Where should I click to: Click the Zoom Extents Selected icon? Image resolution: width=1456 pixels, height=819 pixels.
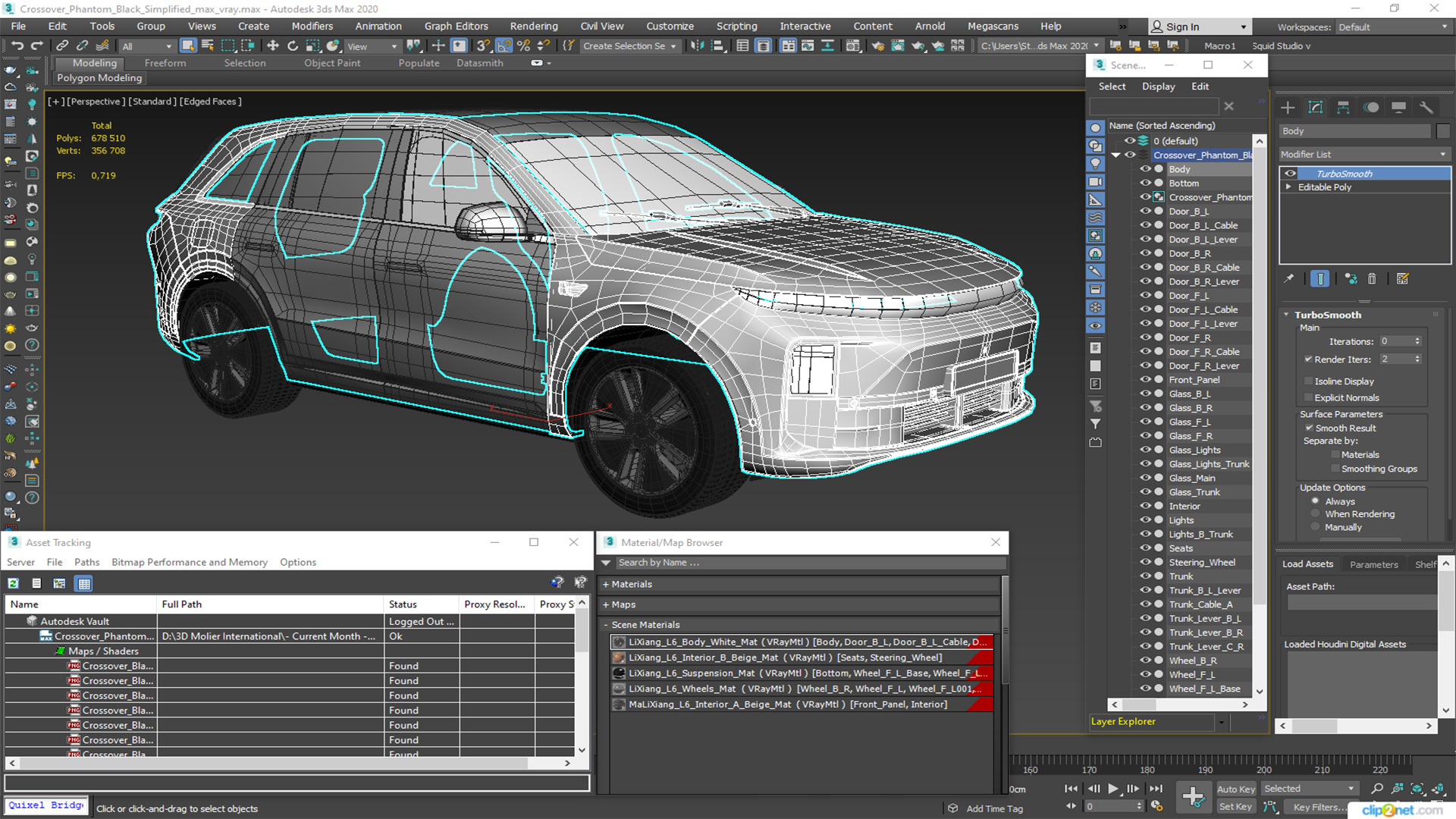click(x=1417, y=789)
